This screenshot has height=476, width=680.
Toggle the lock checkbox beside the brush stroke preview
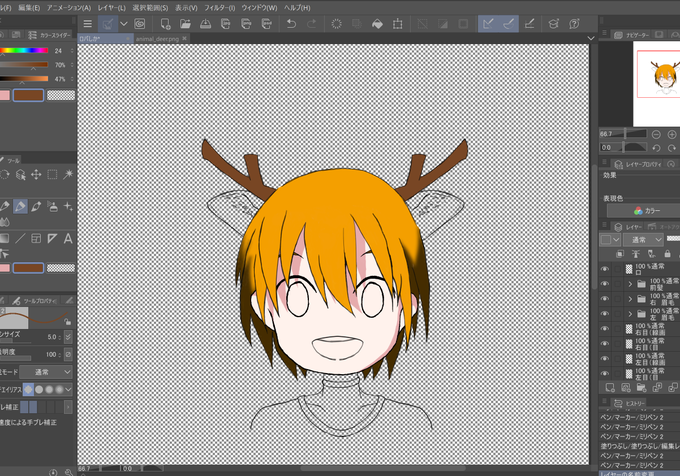67,322
